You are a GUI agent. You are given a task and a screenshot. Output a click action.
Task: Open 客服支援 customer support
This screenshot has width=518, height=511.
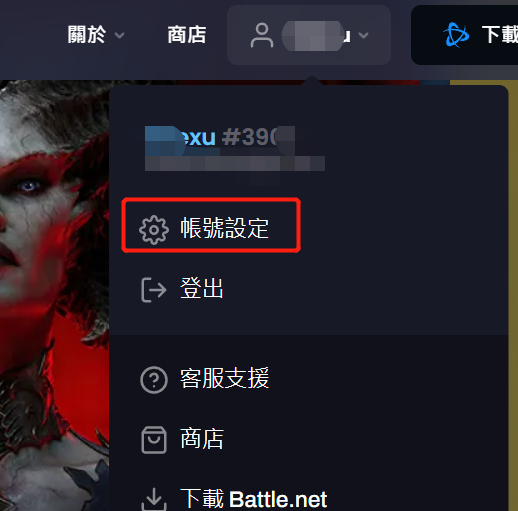224,378
